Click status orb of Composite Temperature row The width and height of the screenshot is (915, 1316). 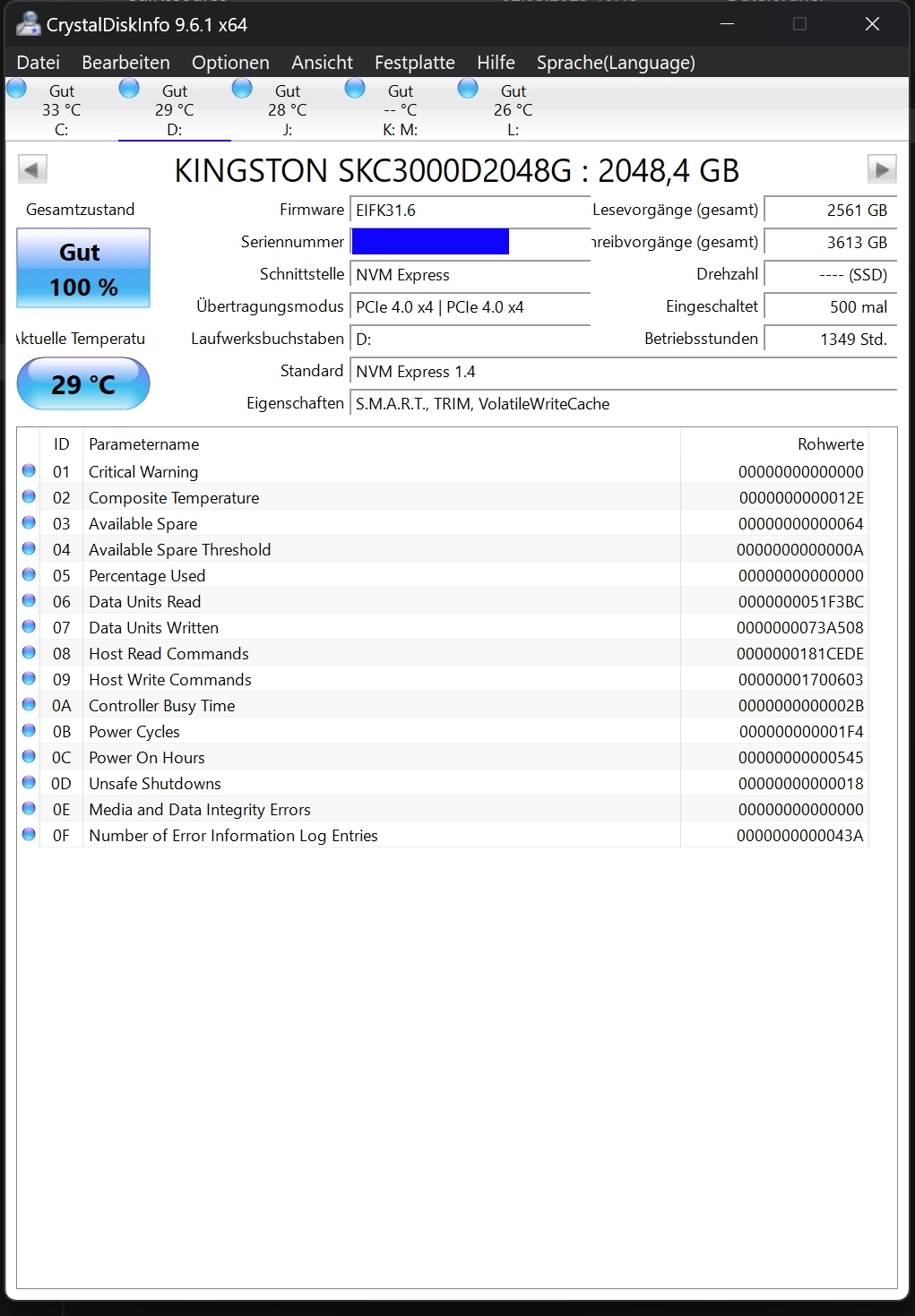coord(29,496)
